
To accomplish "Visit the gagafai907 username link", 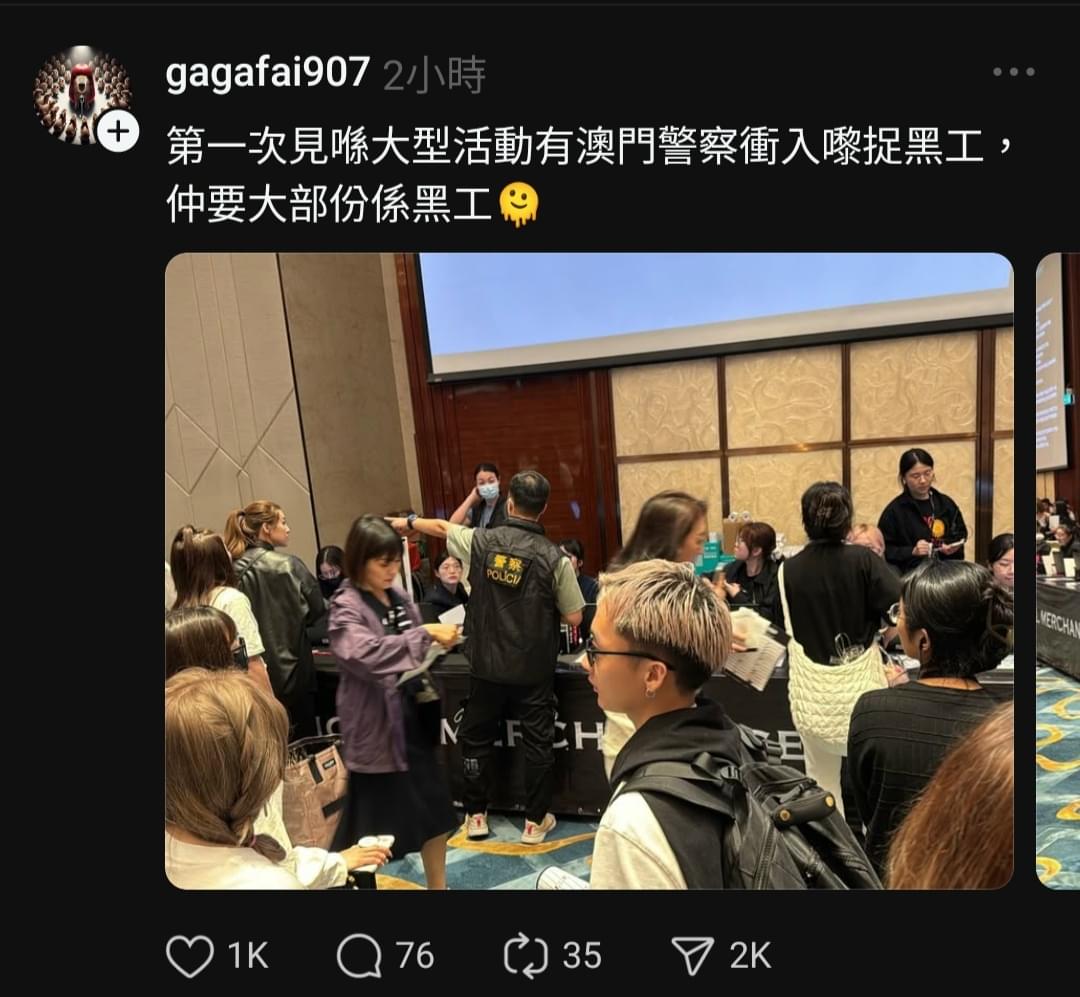I will coord(267,72).
